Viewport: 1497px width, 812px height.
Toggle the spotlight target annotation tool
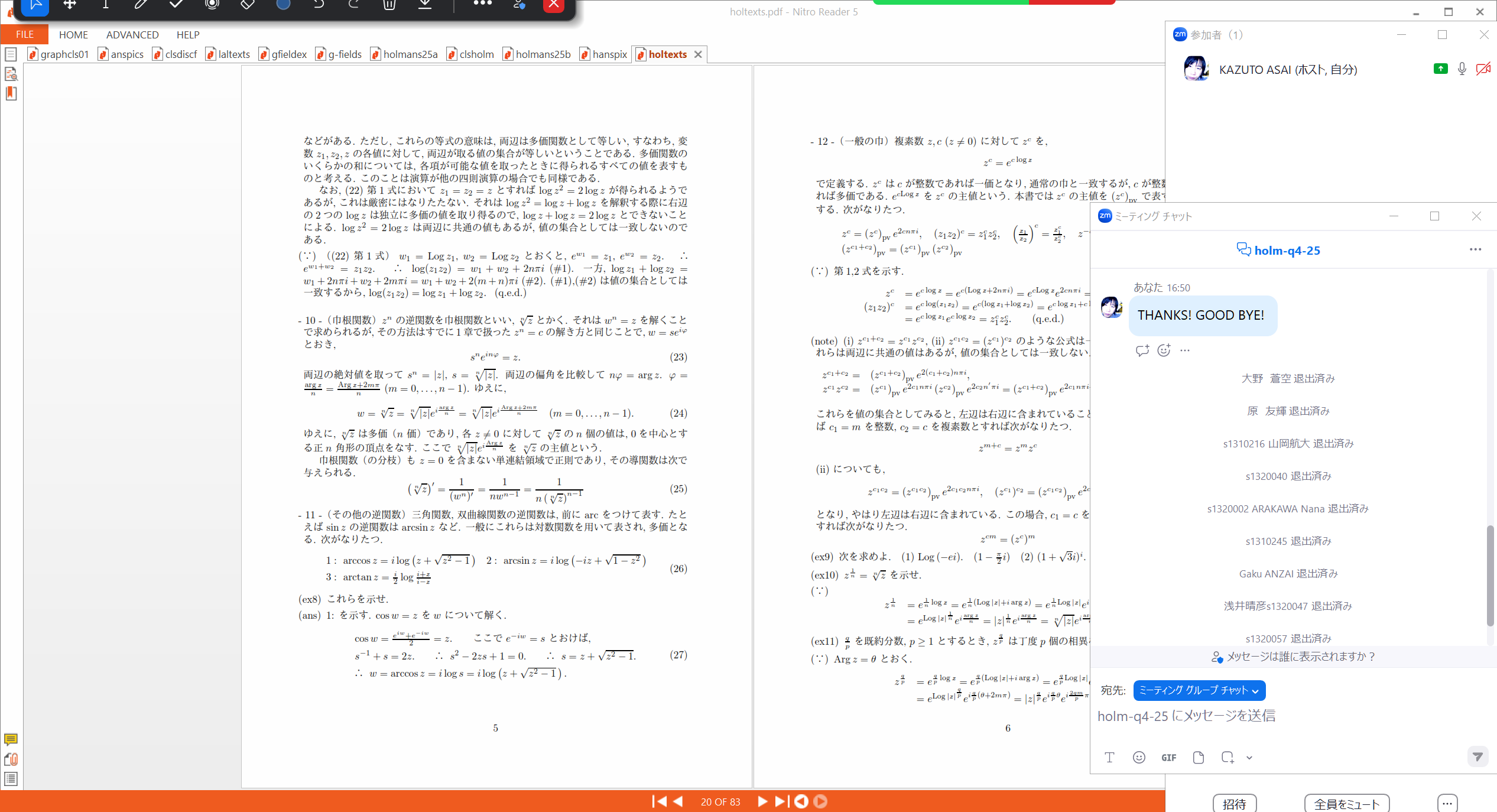(212, 5)
